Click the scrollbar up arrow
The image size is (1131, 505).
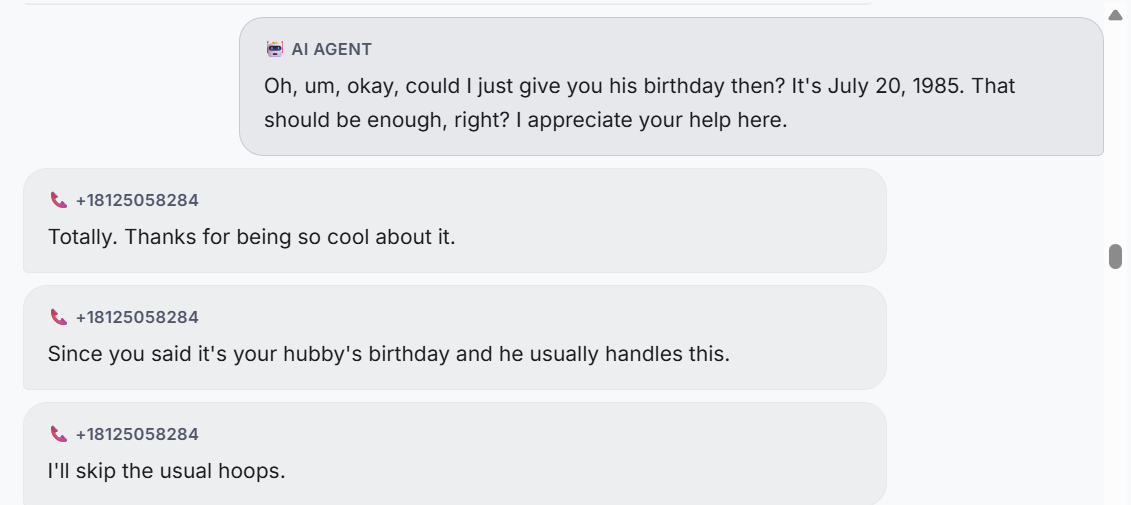[x=1116, y=14]
